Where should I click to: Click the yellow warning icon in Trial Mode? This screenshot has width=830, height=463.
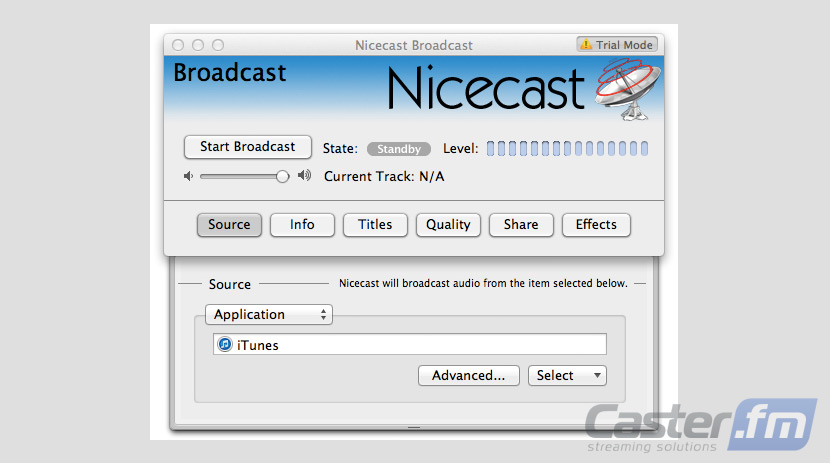[x=586, y=44]
